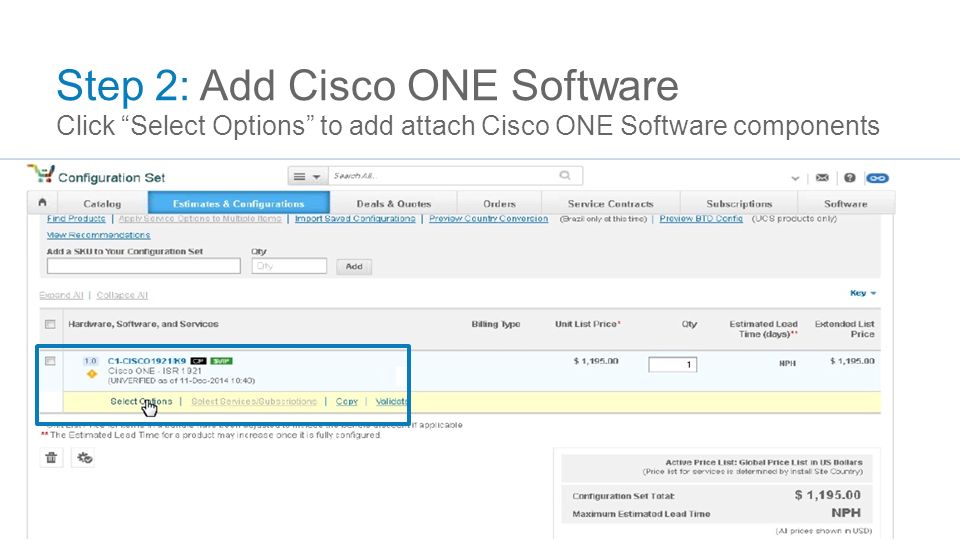
Task: Check the C1-CISCO1921/K9 row checkbox
Action: pos(50,361)
